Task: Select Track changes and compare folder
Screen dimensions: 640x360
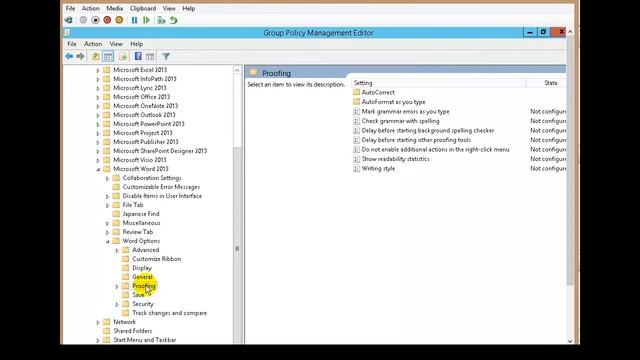Action: 169,313
